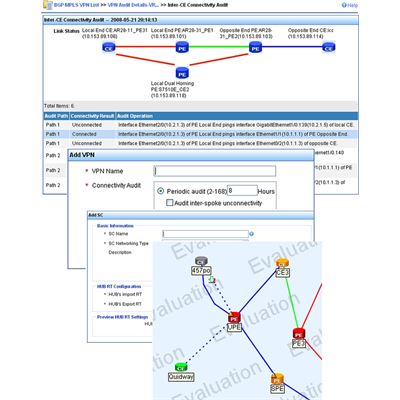
Task: Click the help icon beside SC Name
Action: click(x=252, y=234)
